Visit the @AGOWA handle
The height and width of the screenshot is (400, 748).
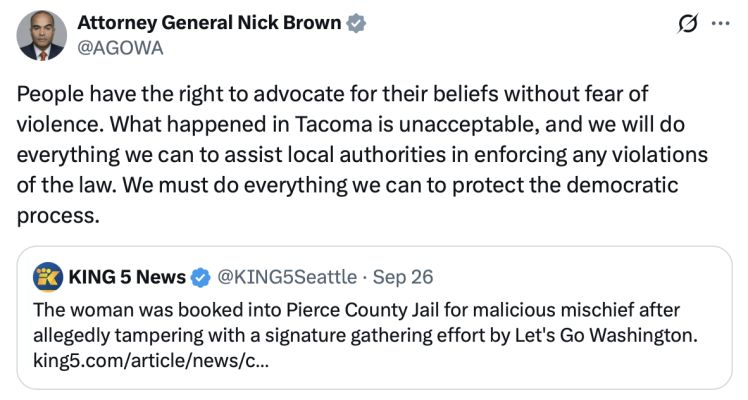[x=112, y=47]
